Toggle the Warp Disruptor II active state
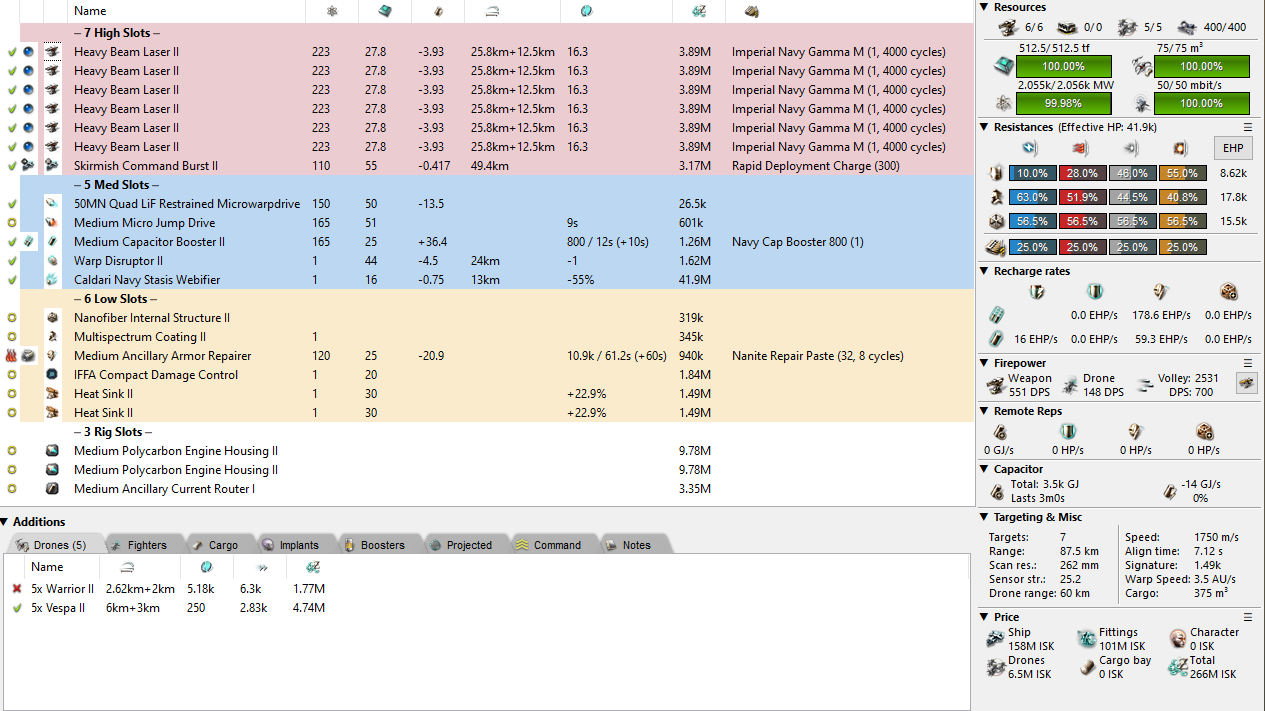The width and height of the screenshot is (1265, 711). (11, 261)
